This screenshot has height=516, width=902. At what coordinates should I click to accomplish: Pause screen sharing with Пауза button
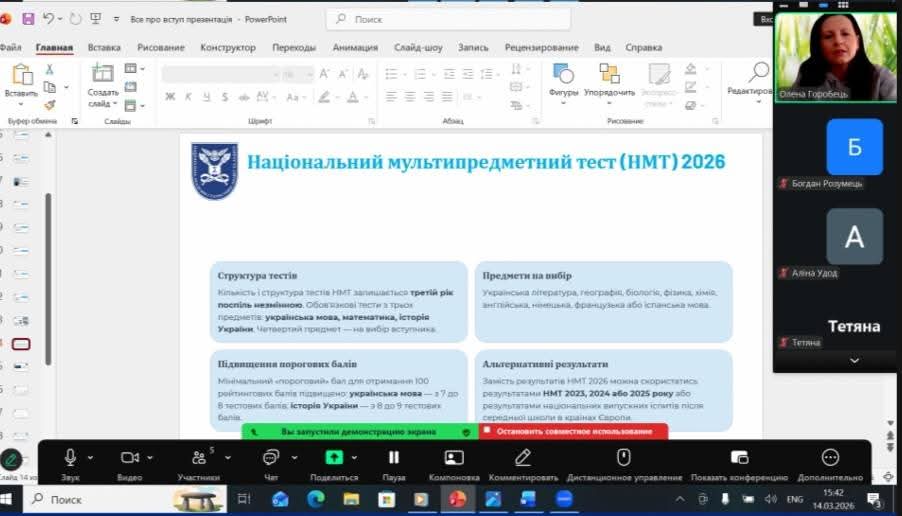click(x=394, y=458)
